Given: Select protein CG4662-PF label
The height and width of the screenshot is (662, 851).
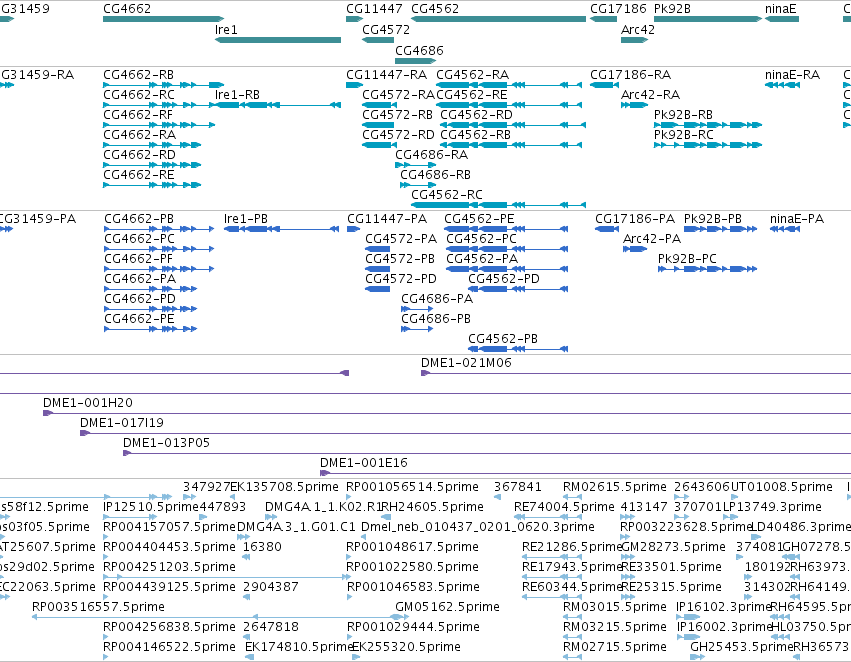Looking at the screenshot, I should click(x=138, y=259).
